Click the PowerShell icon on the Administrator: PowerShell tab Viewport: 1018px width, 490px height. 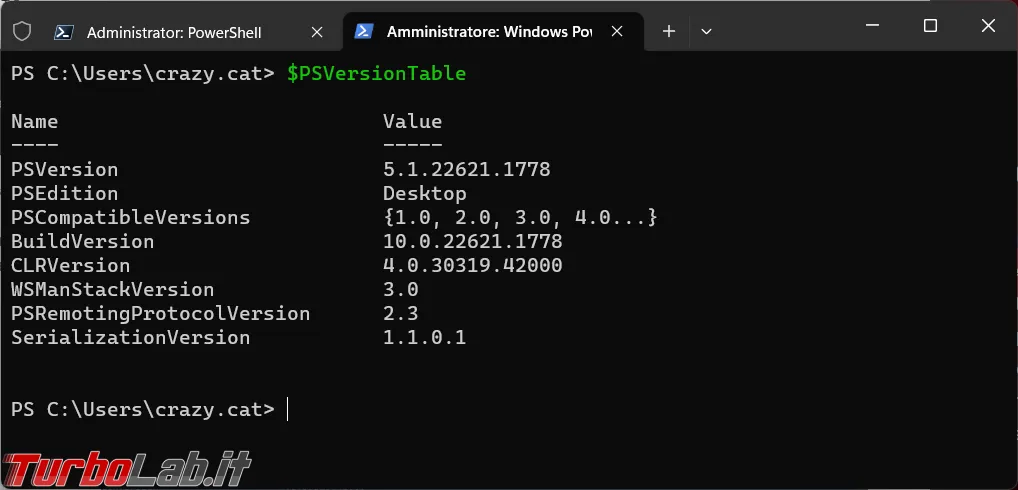(x=63, y=32)
